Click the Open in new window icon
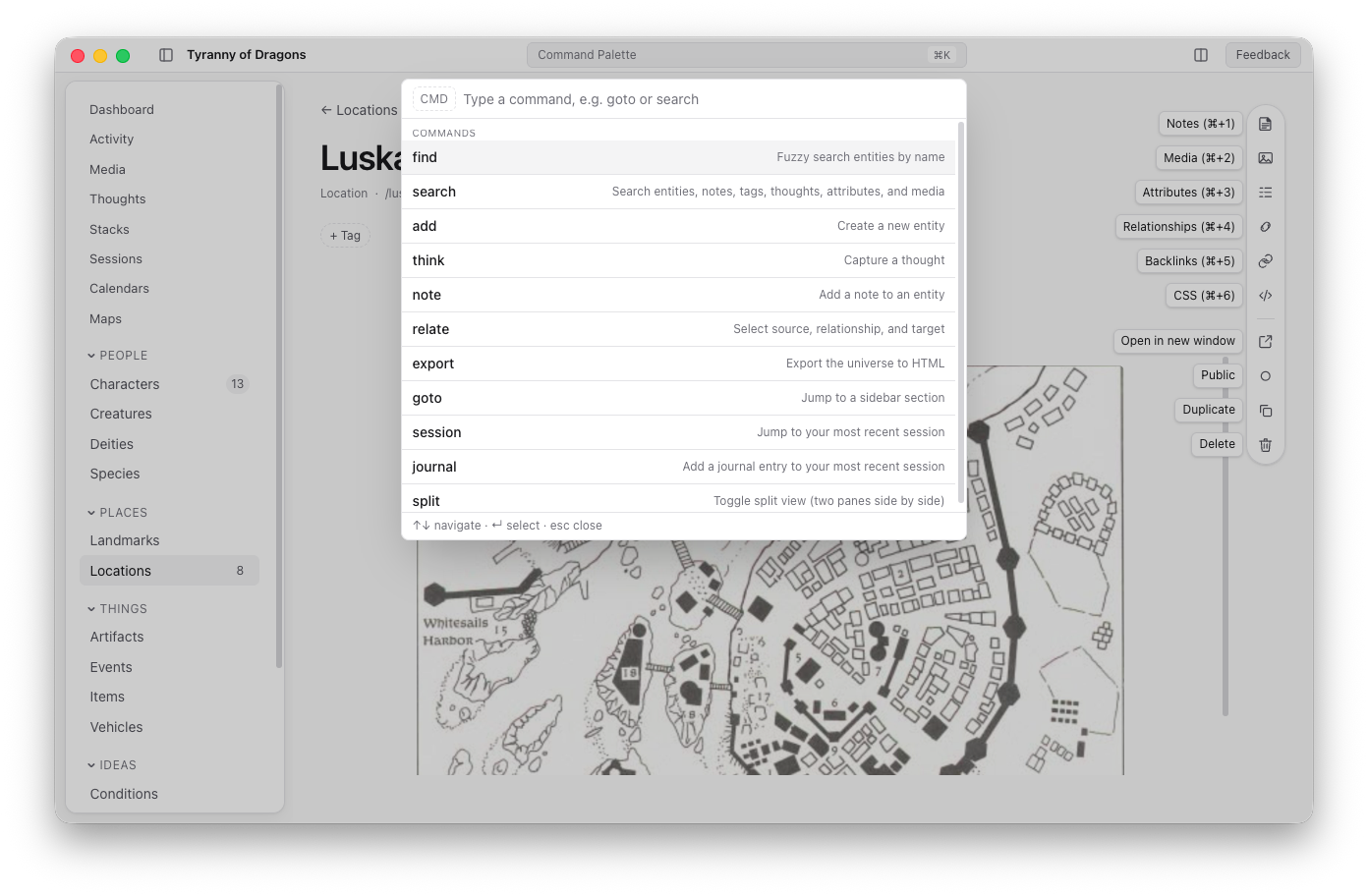 pos(1266,342)
